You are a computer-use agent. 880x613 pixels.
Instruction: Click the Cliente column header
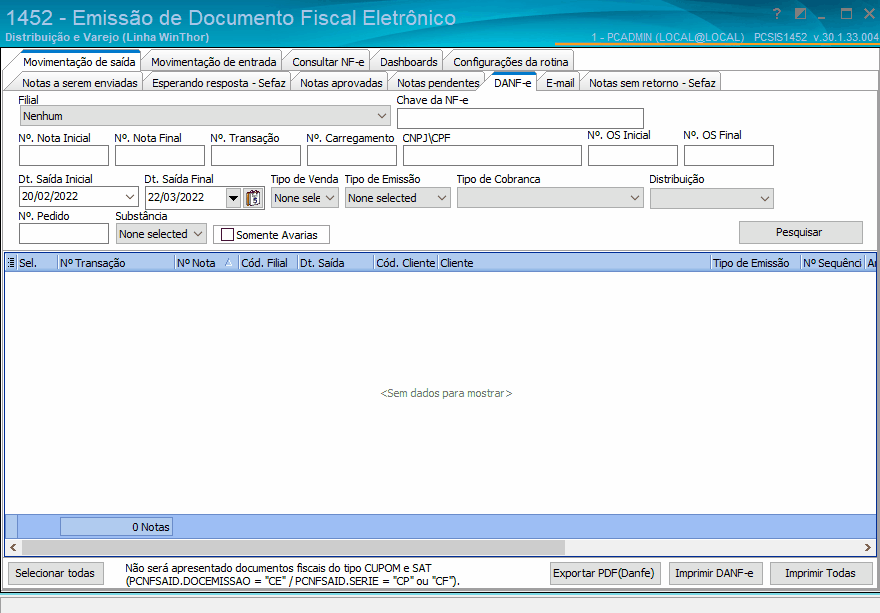[574, 263]
